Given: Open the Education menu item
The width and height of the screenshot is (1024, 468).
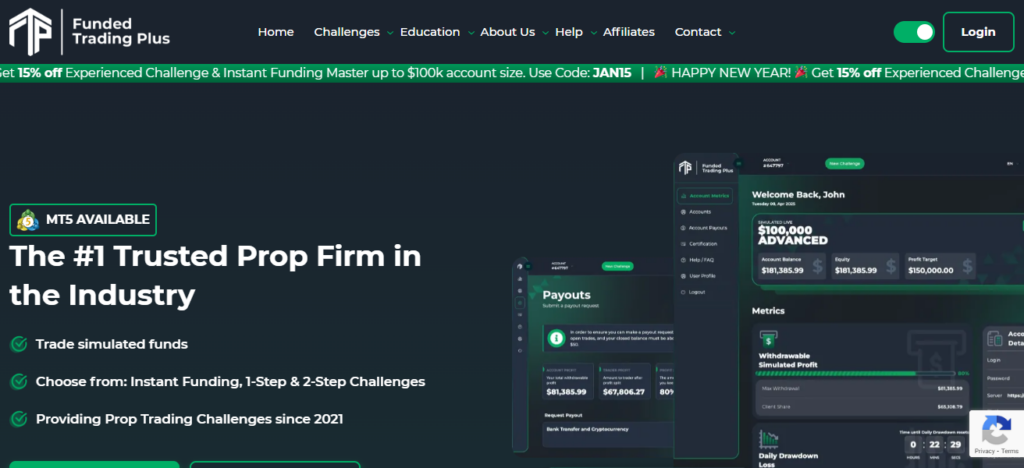Looking at the screenshot, I should click(x=430, y=32).
